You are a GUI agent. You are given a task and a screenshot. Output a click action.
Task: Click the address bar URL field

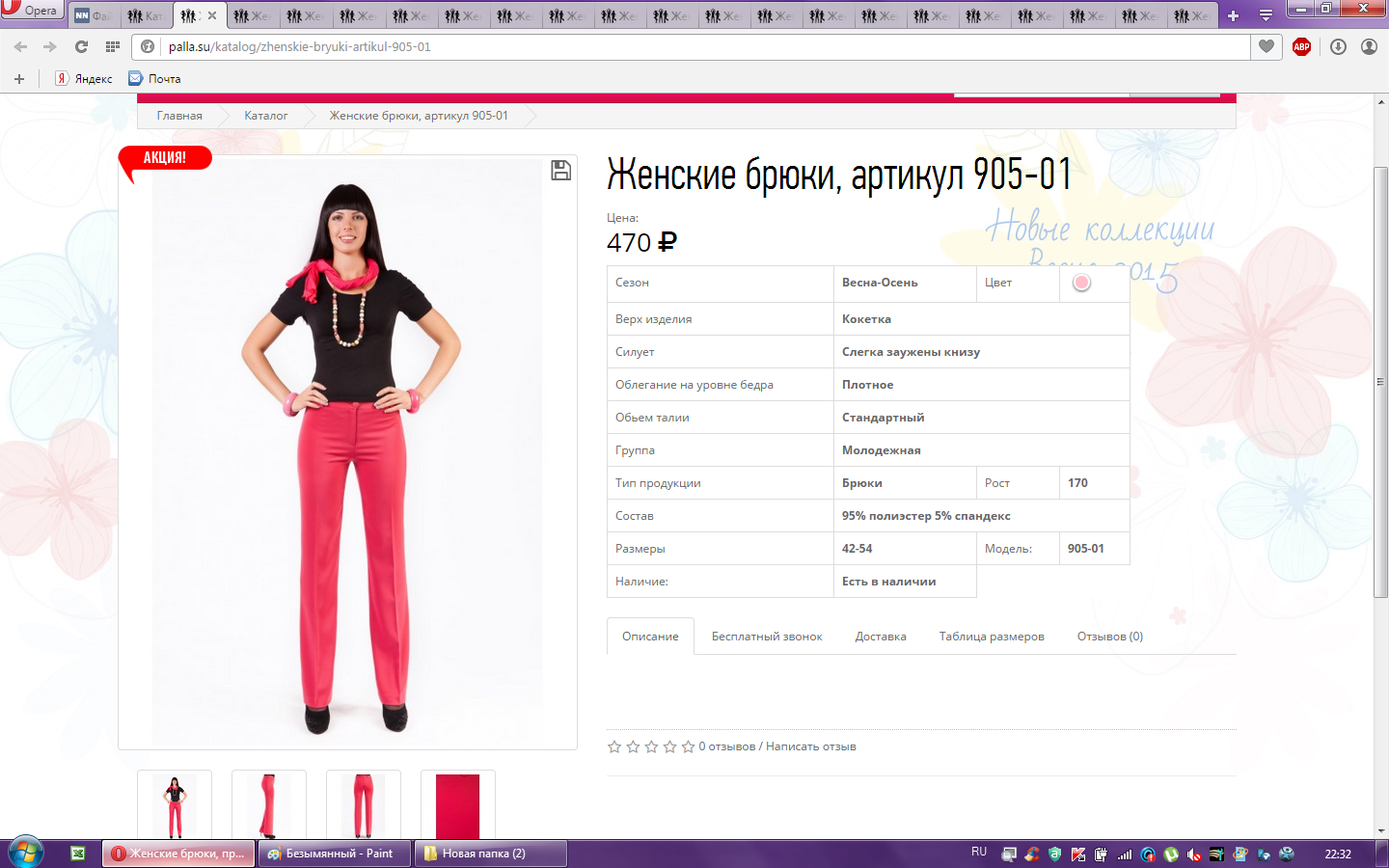coord(675,46)
